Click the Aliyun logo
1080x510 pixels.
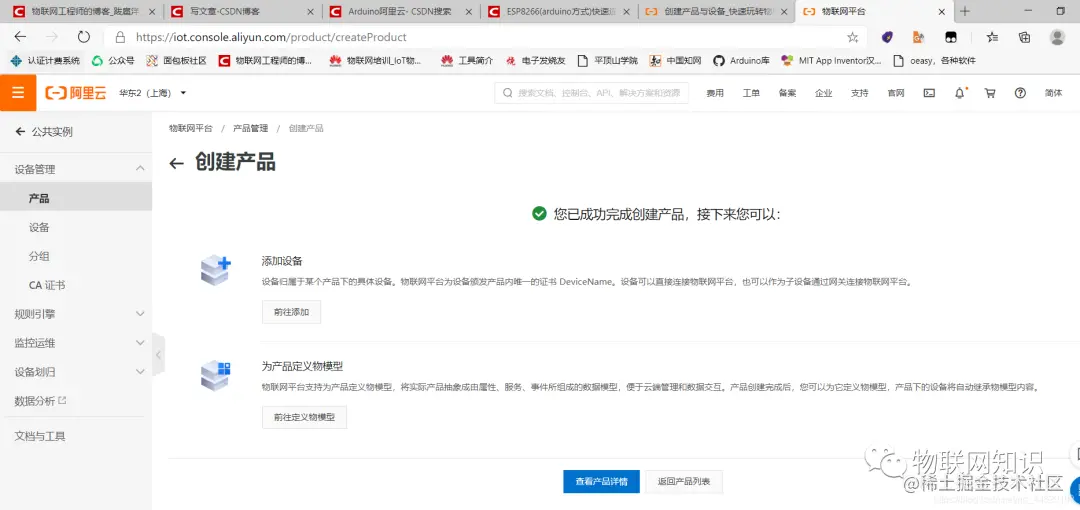coord(76,93)
